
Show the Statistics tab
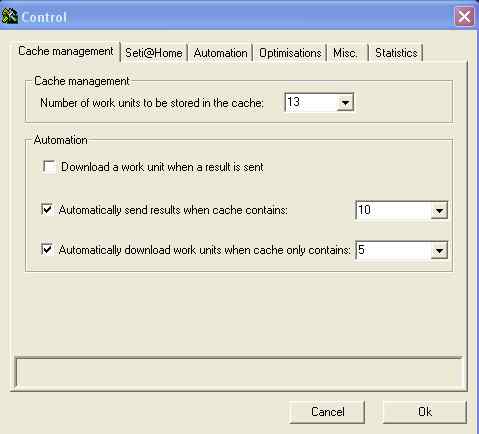click(396, 53)
